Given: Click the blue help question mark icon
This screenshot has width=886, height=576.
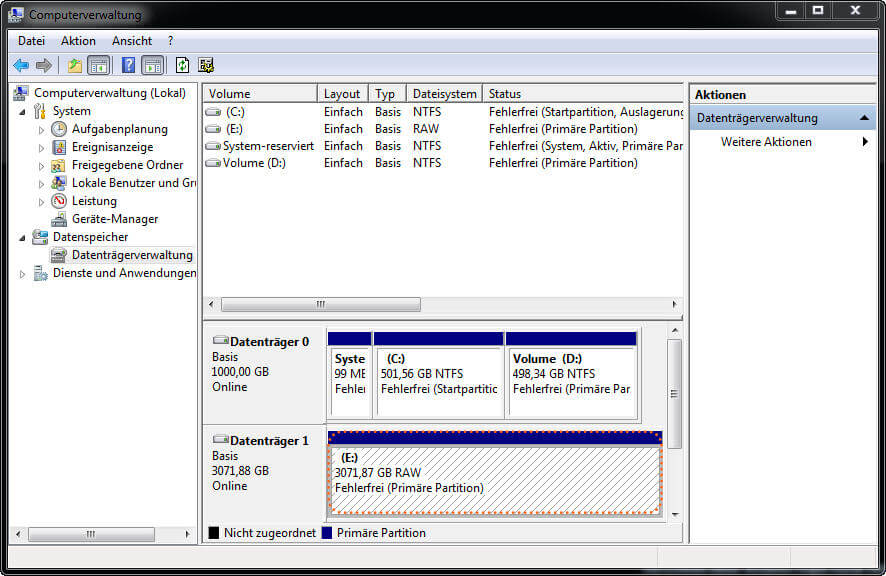Looking at the screenshot, I should [x=128, y=65].
